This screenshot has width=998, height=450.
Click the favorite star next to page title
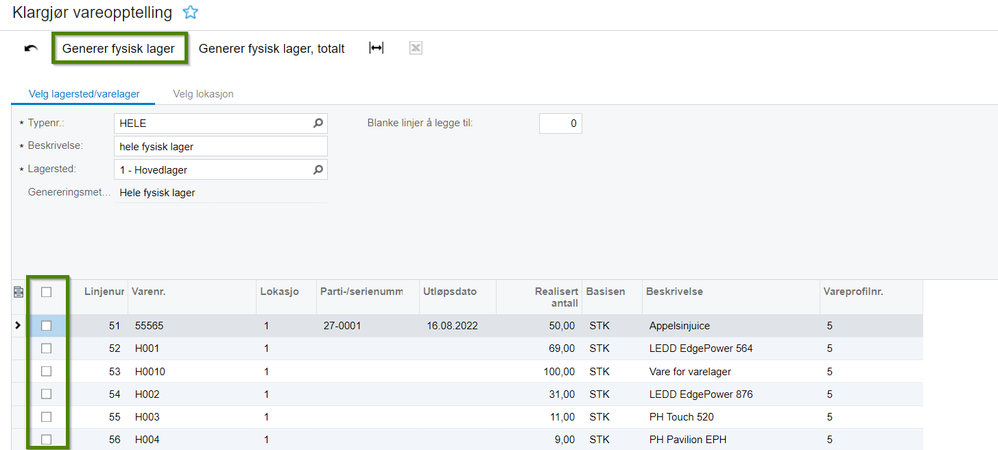pyautogui.click(x=190, y=12)
